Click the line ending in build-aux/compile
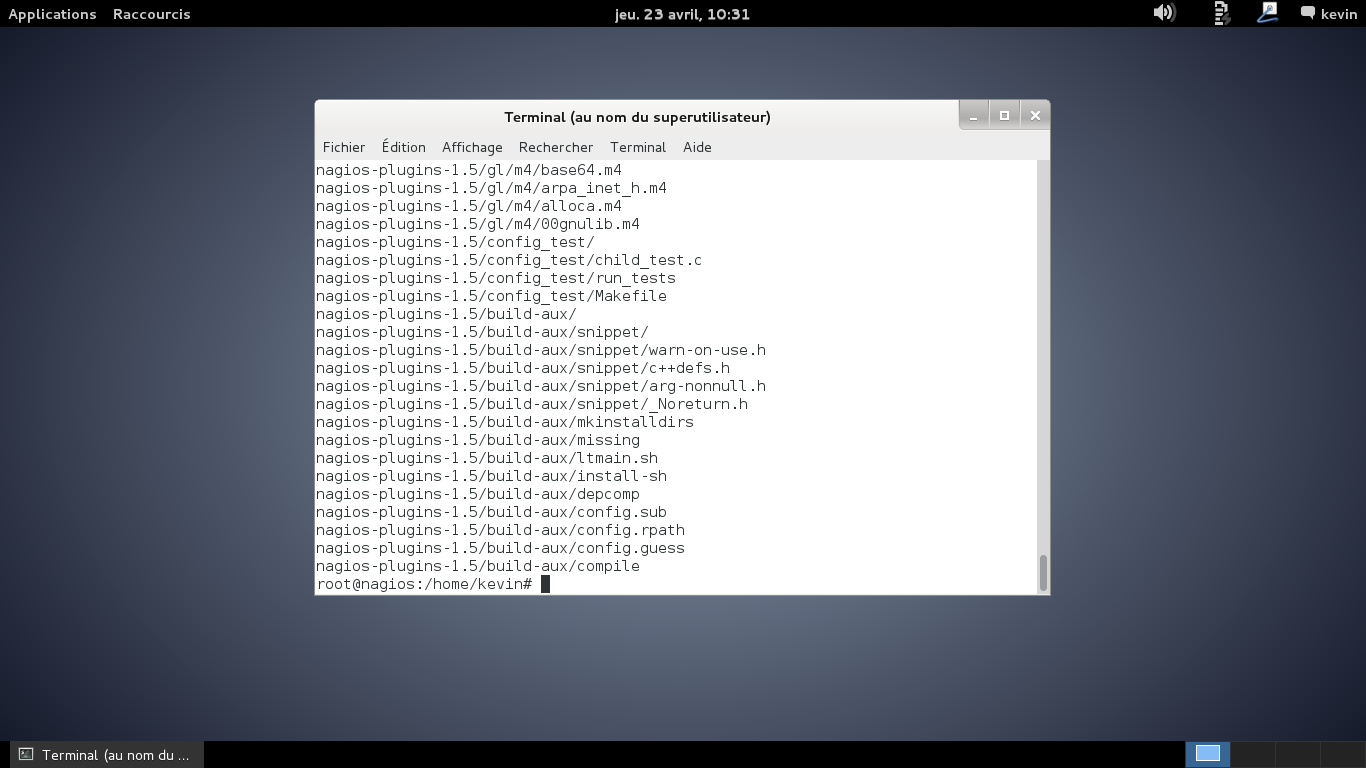Screen dimensions: 1366x768 (x=478, y=566)
